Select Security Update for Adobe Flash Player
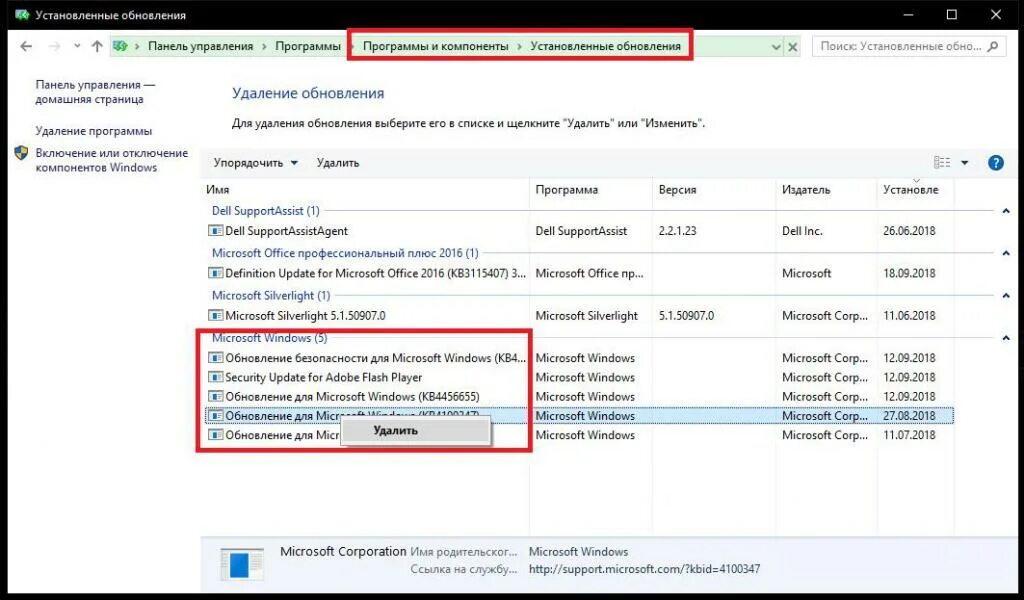 323,377
